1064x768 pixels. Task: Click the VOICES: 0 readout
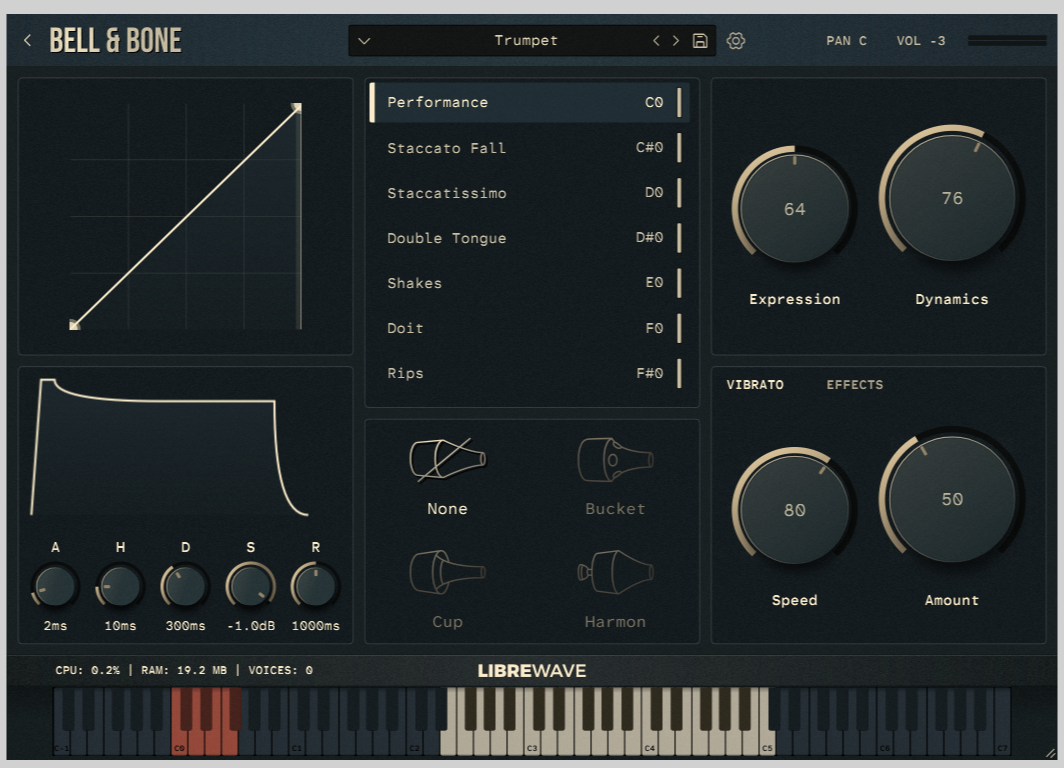280,670
